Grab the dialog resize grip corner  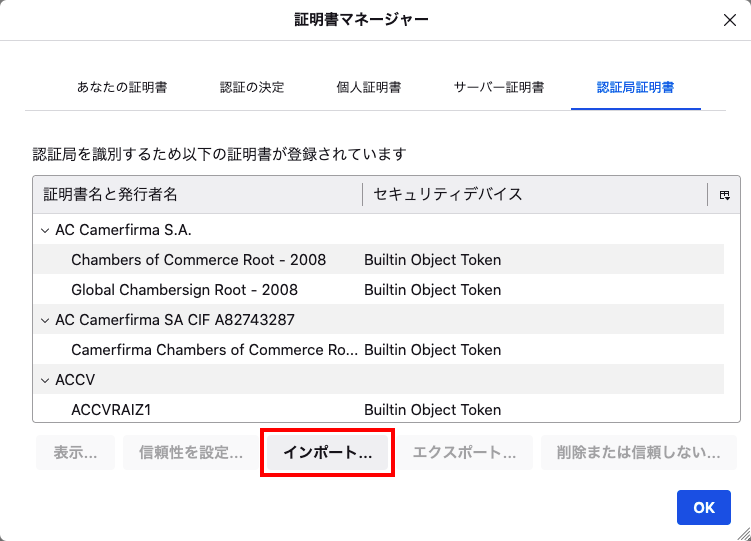tap(744, 534)
